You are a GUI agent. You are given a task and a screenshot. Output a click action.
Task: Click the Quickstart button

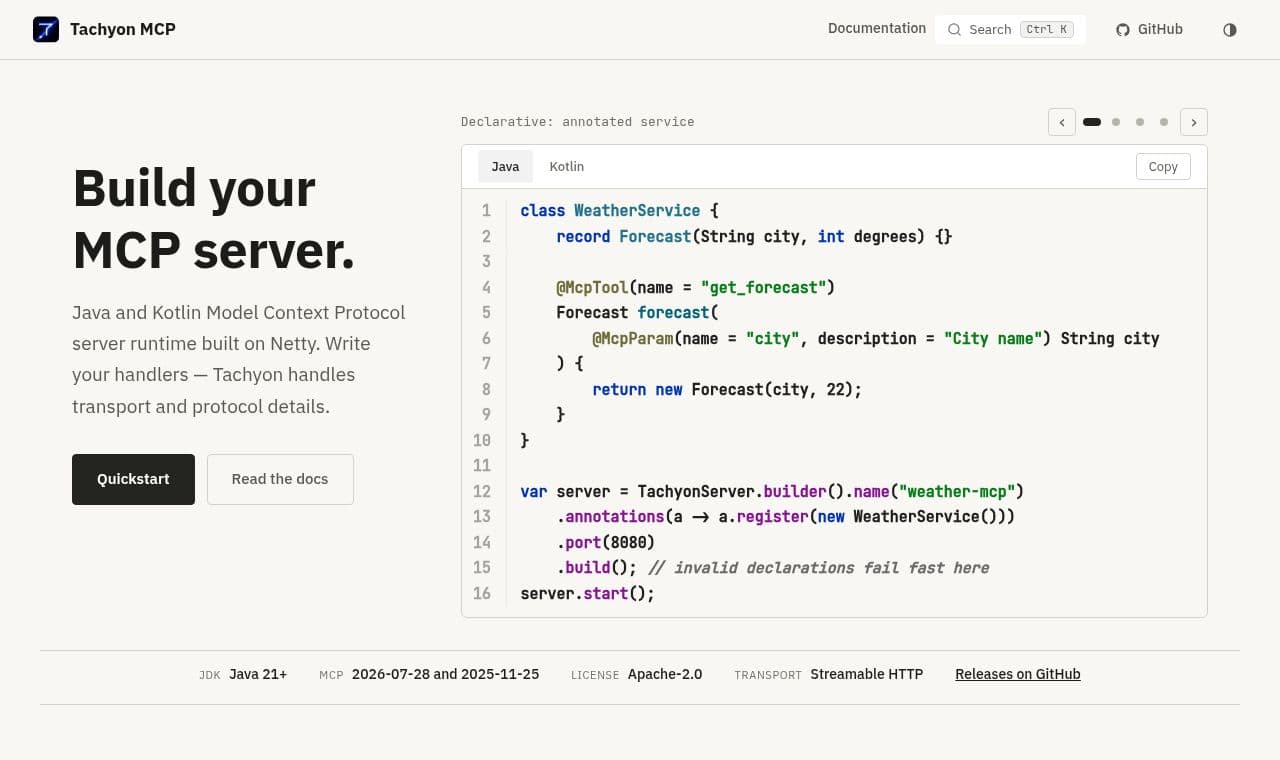coord(133,479)
